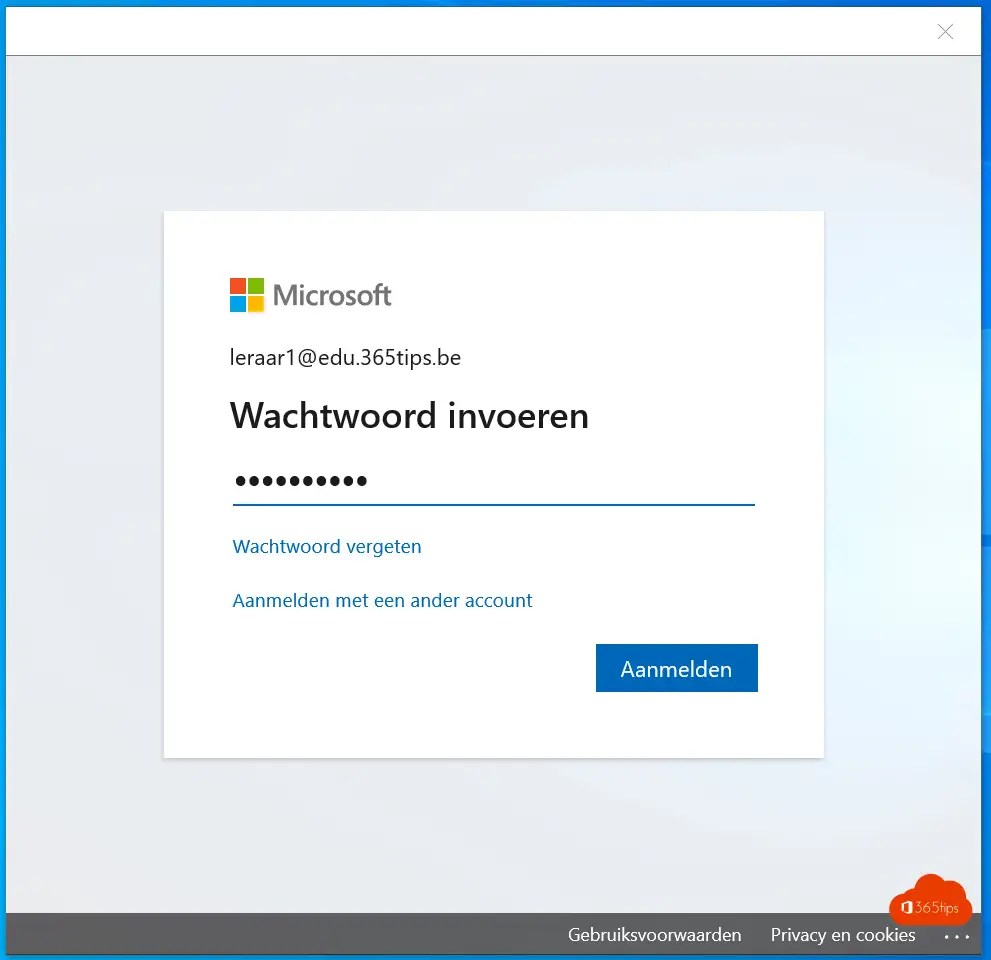Select the leraar1@edu.365tips.be account text
Viewport: 991px width, 960px height.
click(x=345, y=358)
